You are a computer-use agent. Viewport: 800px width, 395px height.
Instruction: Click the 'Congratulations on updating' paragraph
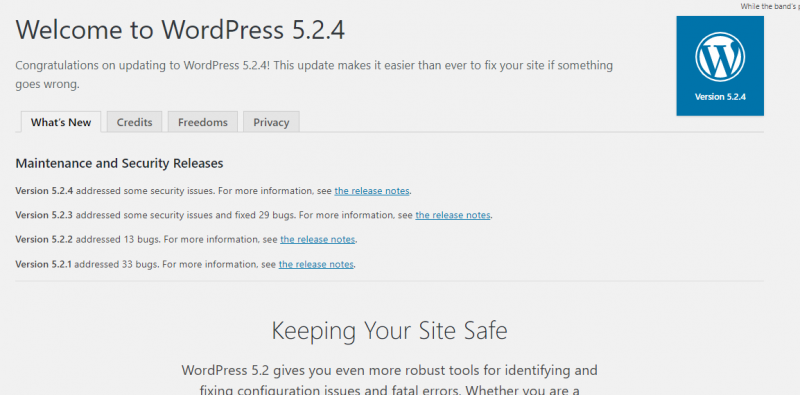coord(314,75)
